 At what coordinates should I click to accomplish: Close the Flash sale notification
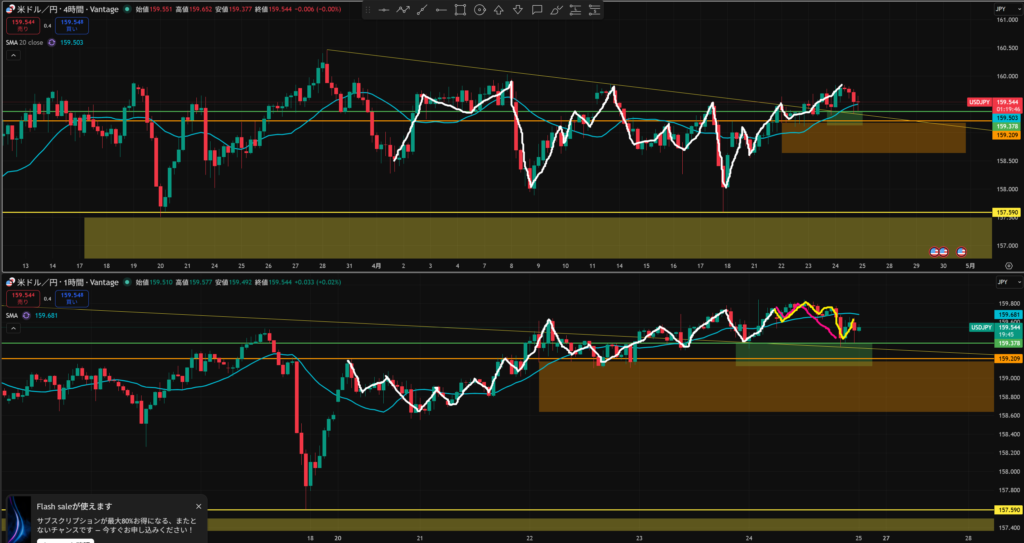coord(198,506)
